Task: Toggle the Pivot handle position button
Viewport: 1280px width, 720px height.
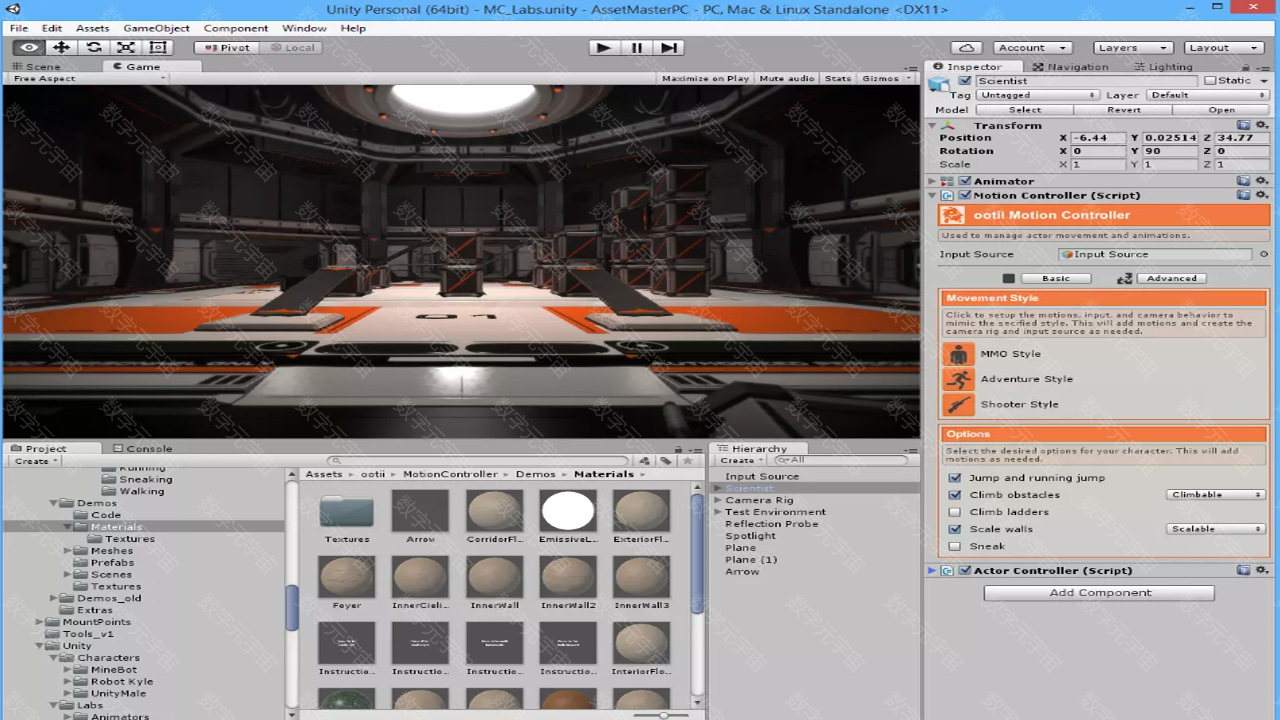Action: click(x=229, y=47)
